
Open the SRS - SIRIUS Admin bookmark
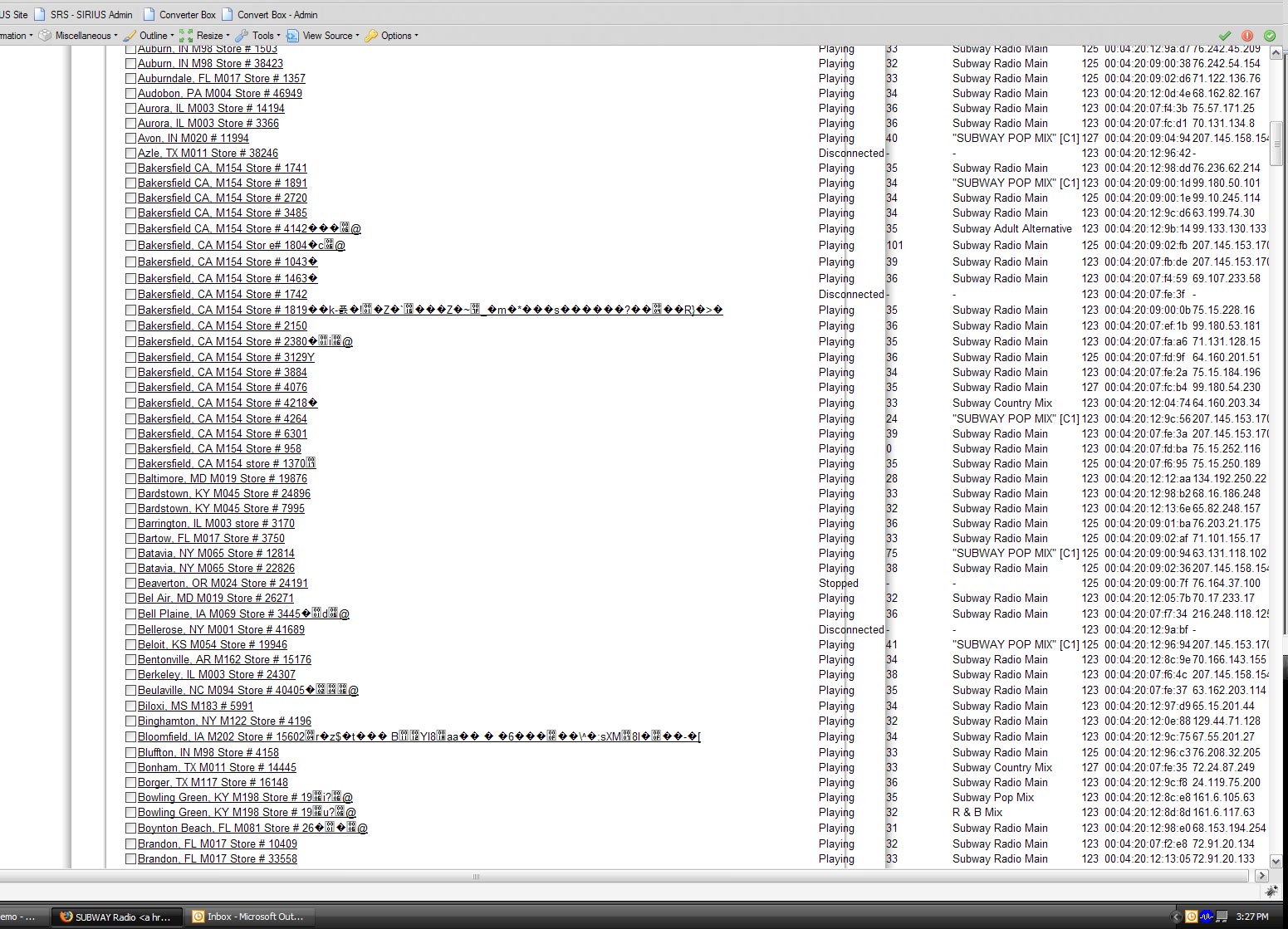click(x=91, y=14)
